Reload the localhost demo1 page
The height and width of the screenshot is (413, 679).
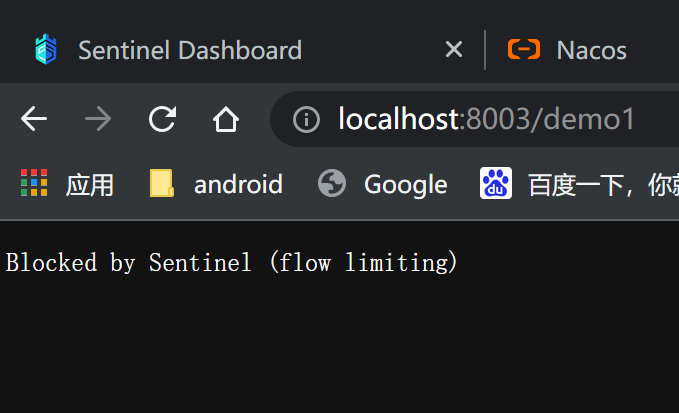pos(162,118)
